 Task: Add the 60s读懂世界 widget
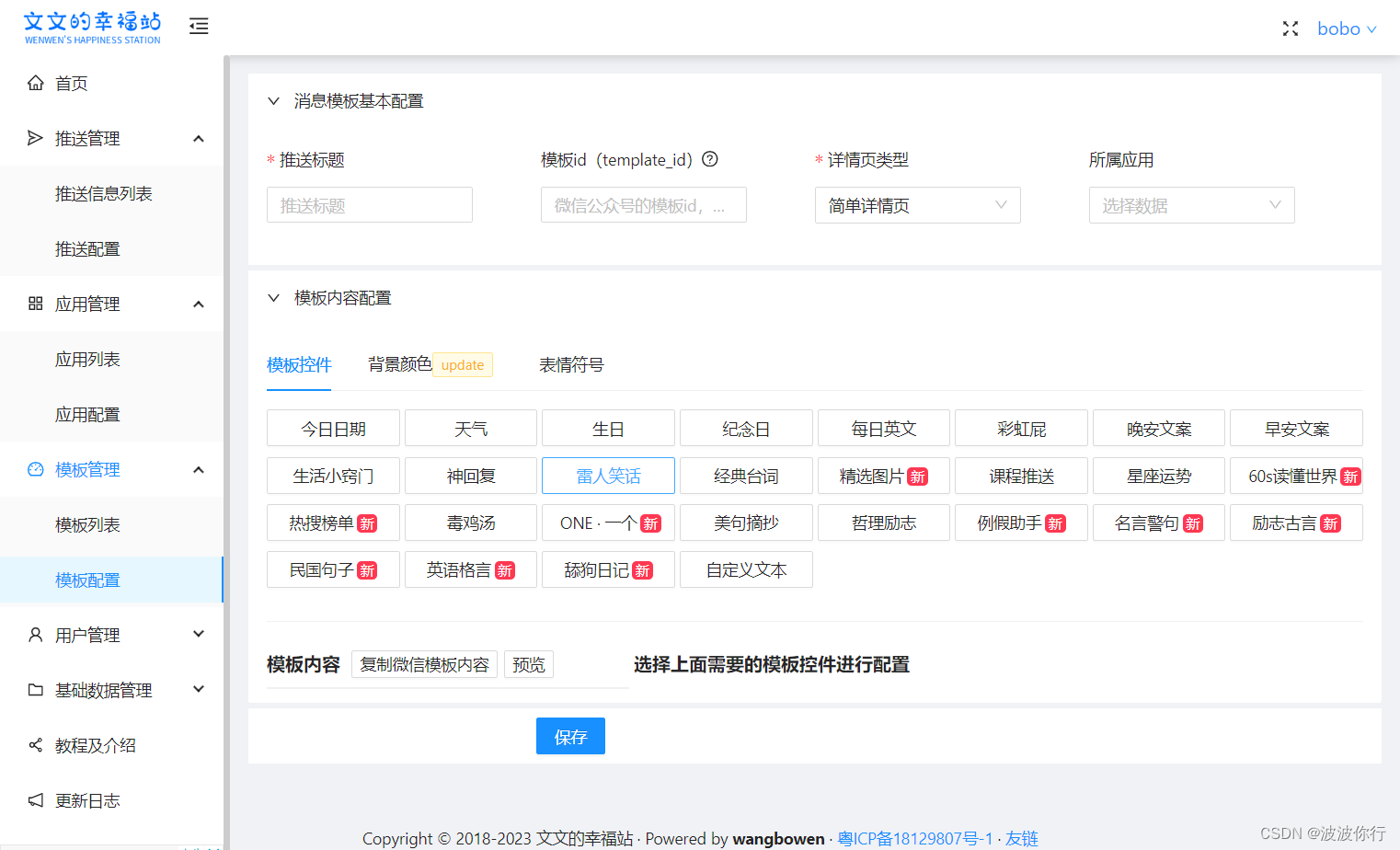click(1296, 476)
